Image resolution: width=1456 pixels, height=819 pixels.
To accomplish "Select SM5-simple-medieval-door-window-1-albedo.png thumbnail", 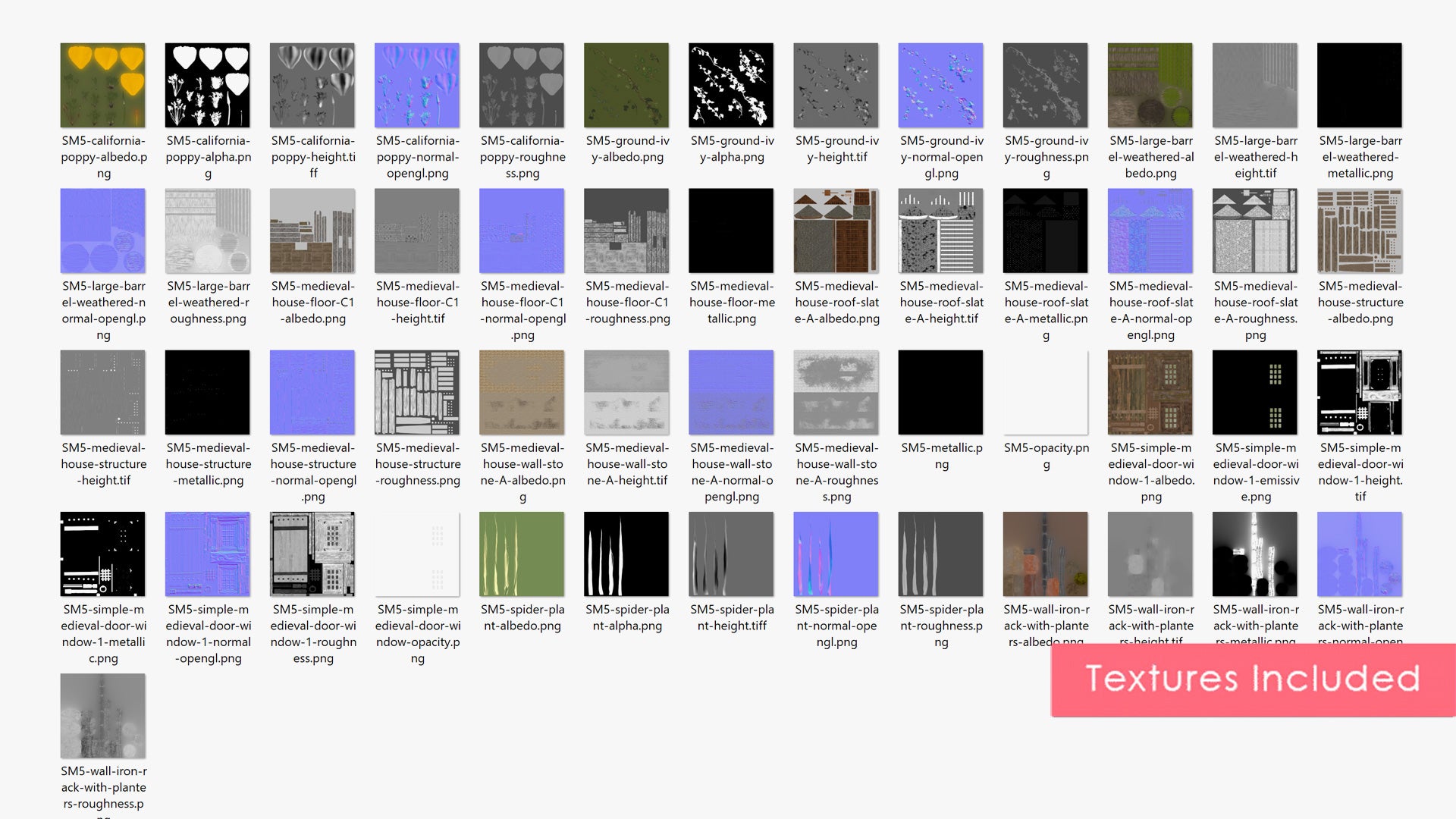I will coord(1150,392).
